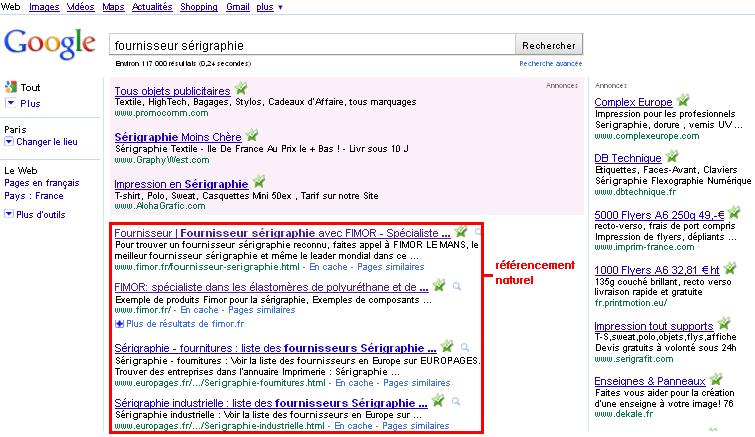Click www.GraphyWest.com URL text

(162, 160)
